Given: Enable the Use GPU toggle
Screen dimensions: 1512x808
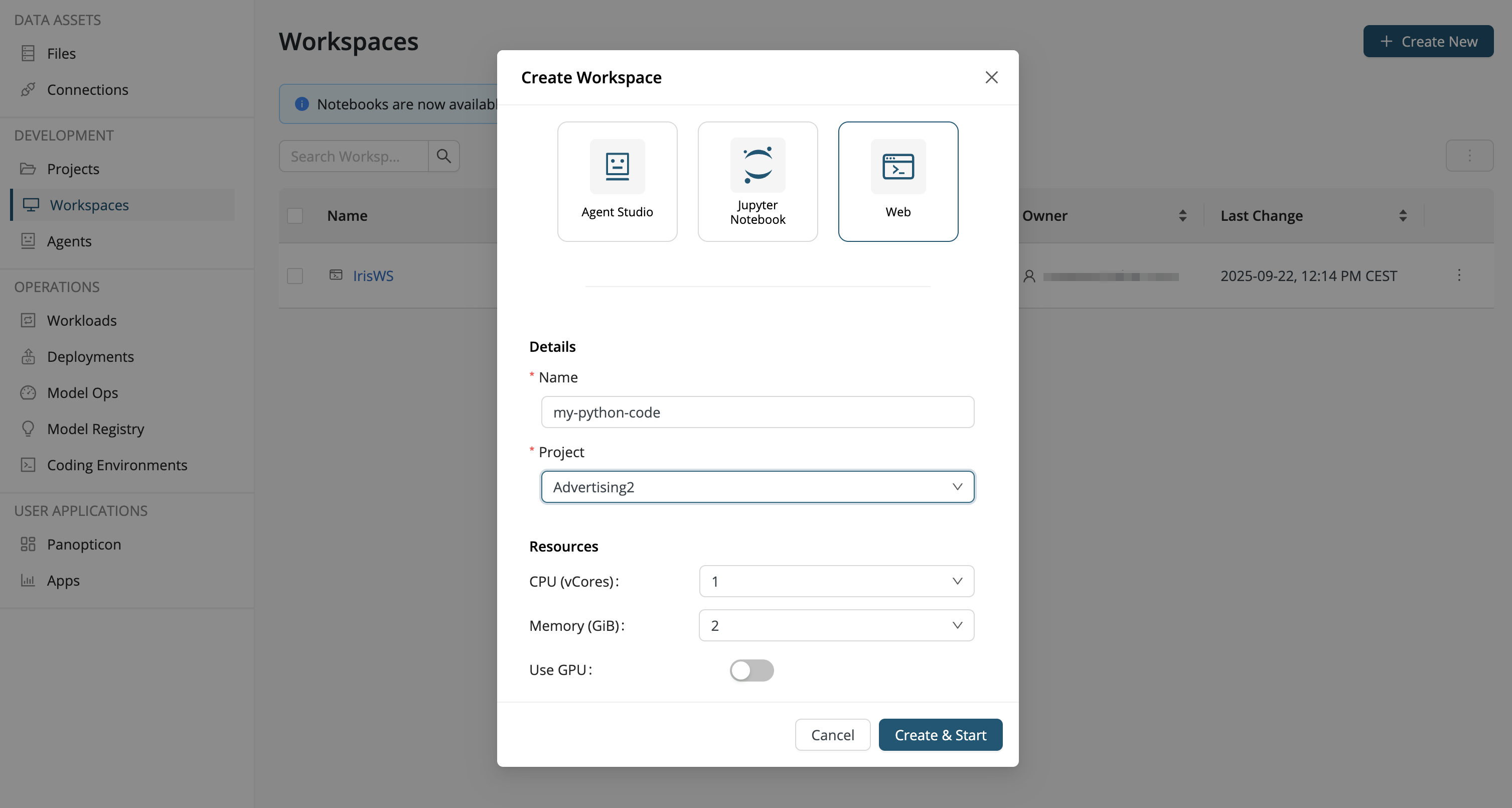Looking at the screenshot, I should coord(751,670).
